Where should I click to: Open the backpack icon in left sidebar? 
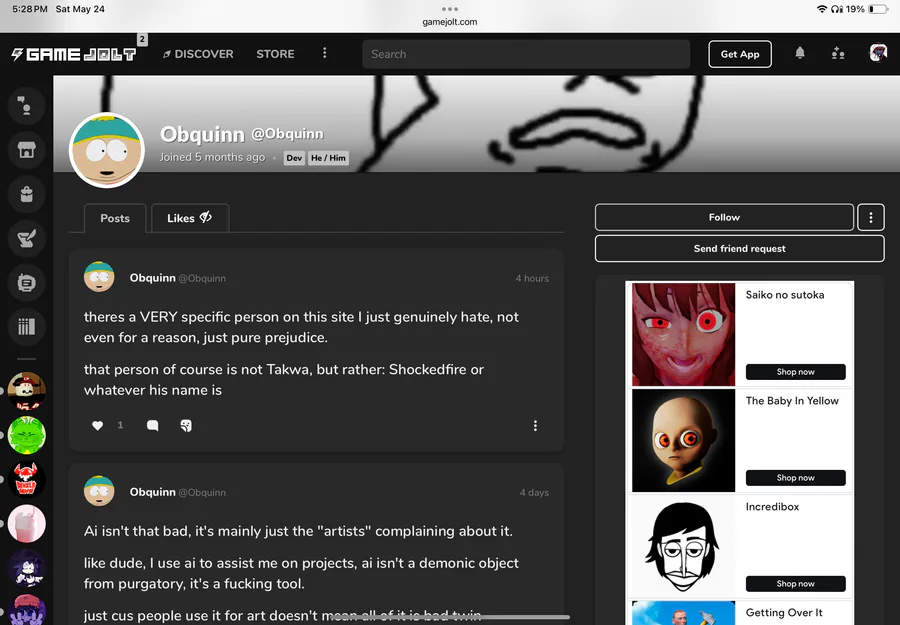[26, 195]
